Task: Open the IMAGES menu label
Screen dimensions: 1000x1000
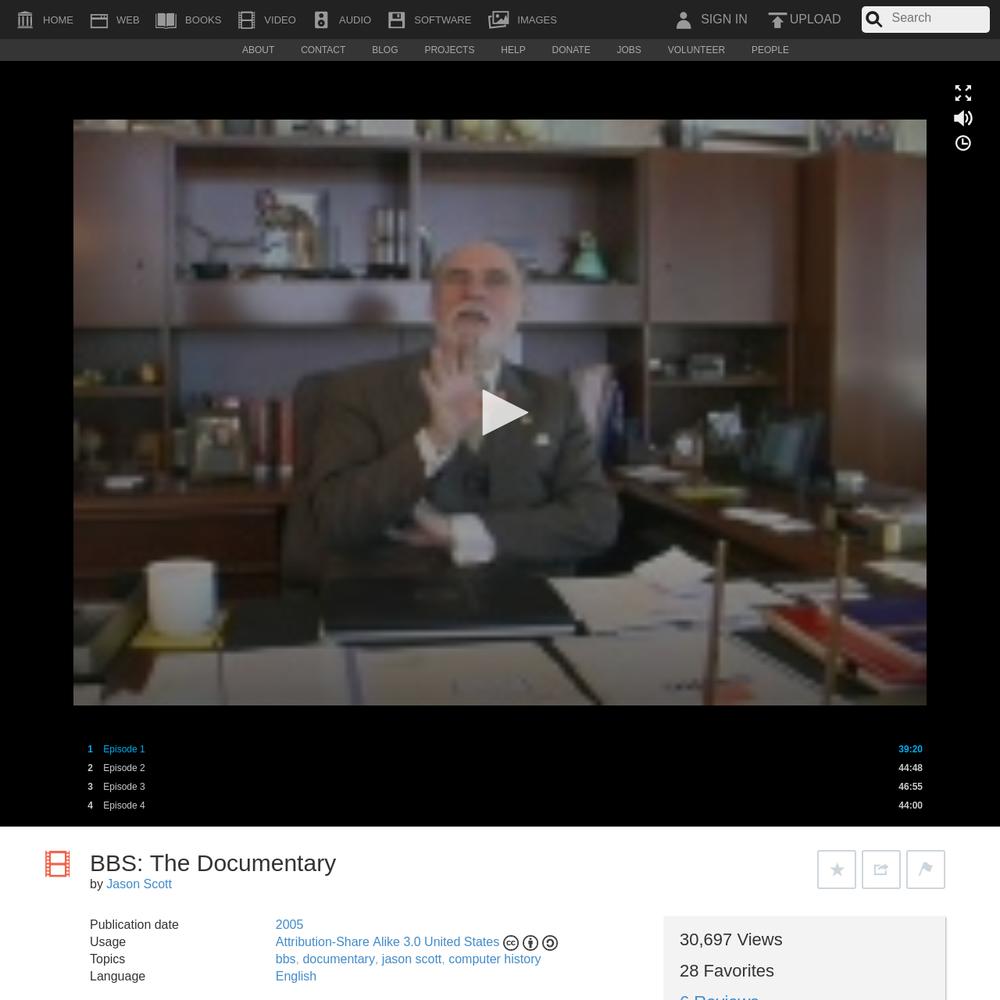Action: coord(537,20)
